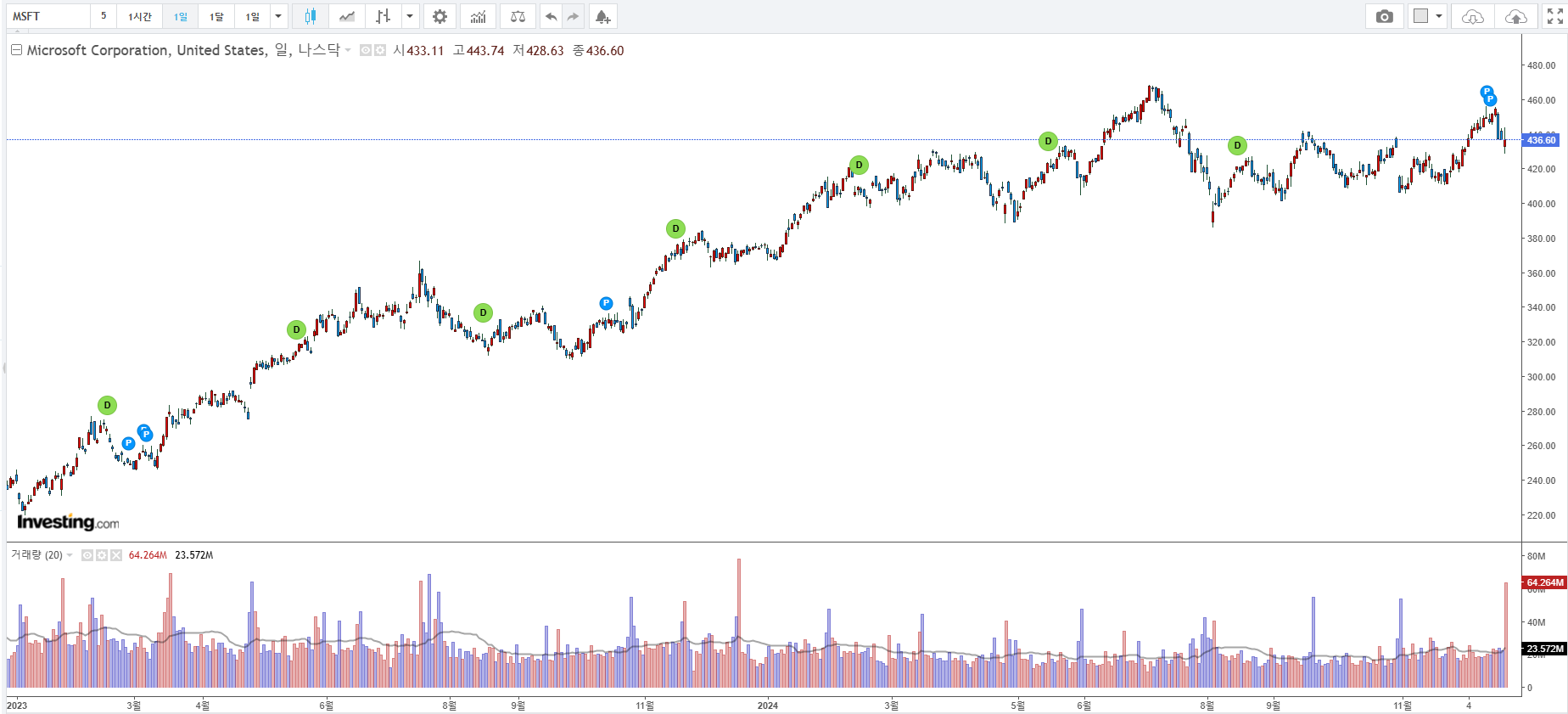This screenshot has width=1568, height=714.
Task: Choose the bar (OHLC) chart type
Action: coord(384,16)
